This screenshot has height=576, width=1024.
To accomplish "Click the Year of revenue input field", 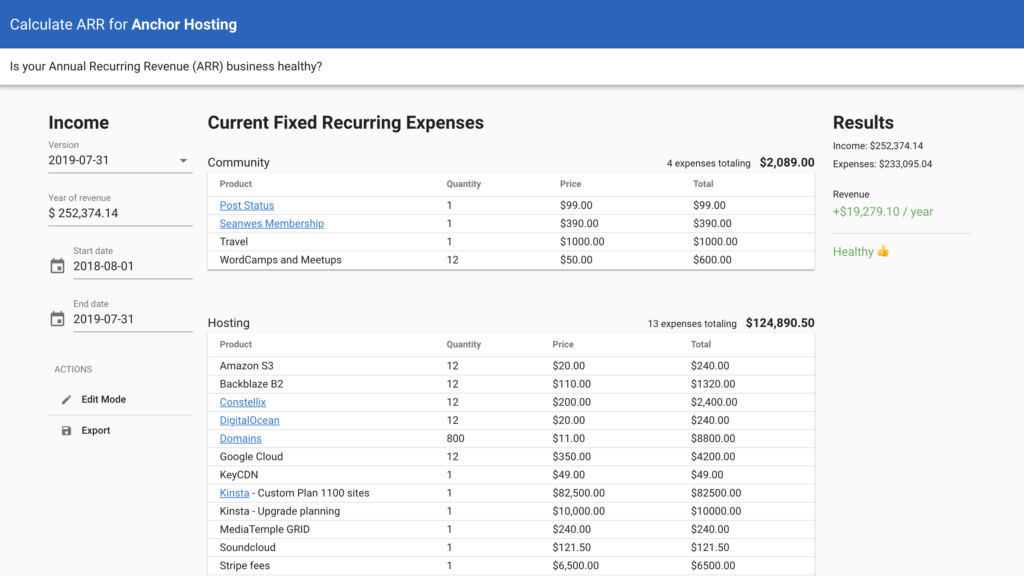I will point(120,213).
